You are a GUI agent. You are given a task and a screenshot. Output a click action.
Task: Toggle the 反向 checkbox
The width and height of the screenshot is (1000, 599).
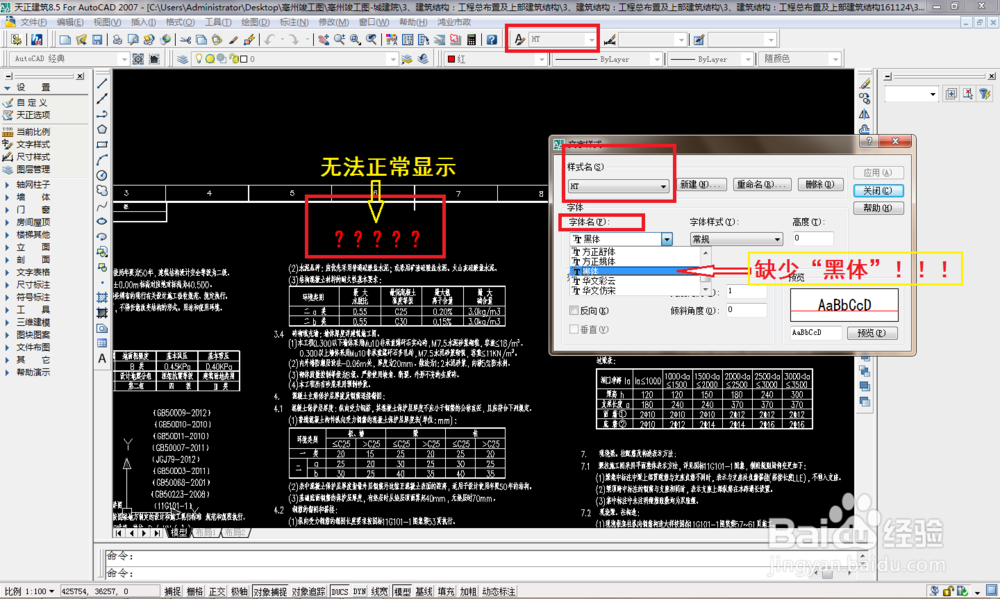(x=574, y=311)
